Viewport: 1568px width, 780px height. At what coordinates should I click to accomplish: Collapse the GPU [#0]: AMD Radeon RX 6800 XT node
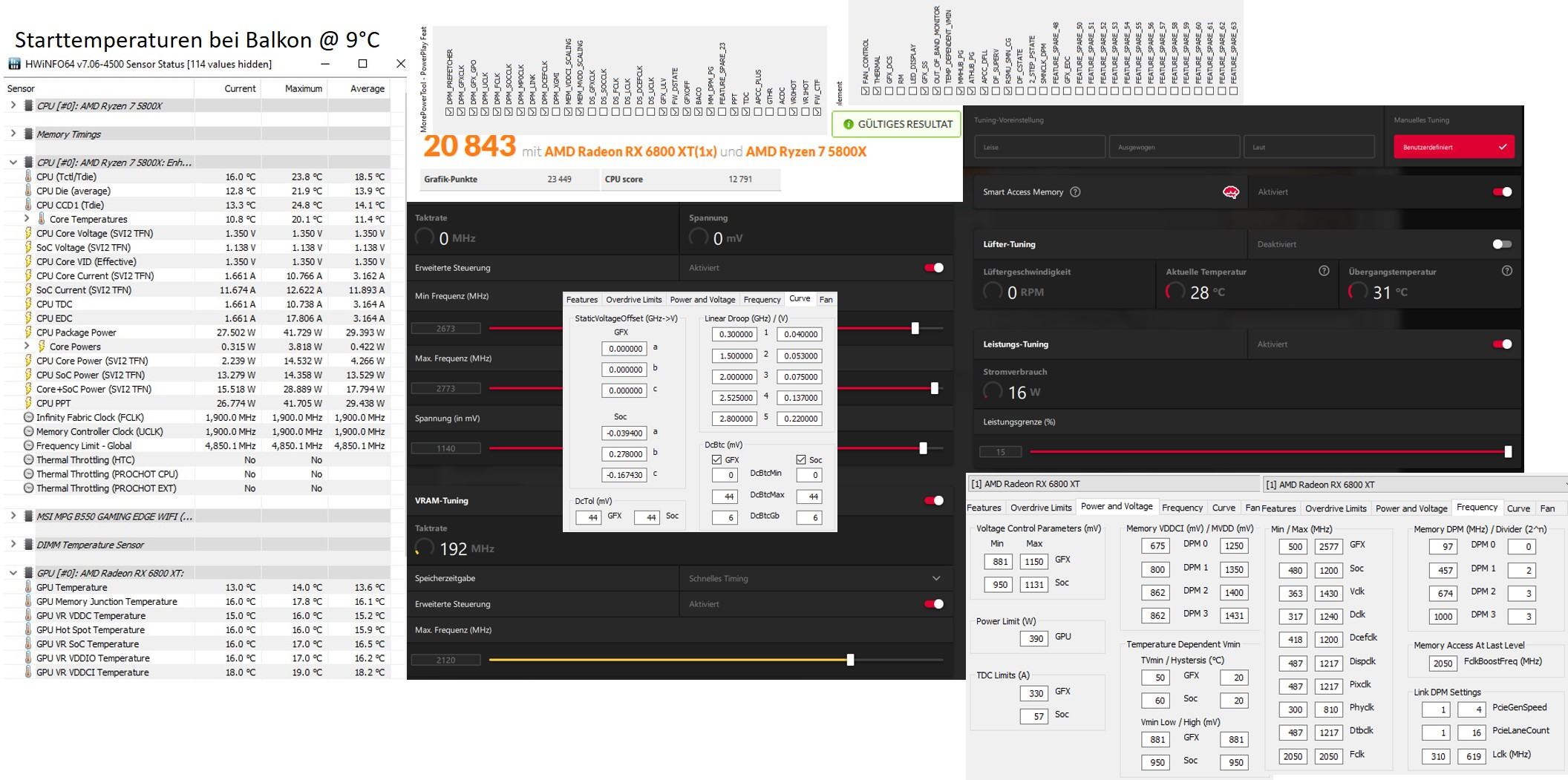[x=13, y=573]
